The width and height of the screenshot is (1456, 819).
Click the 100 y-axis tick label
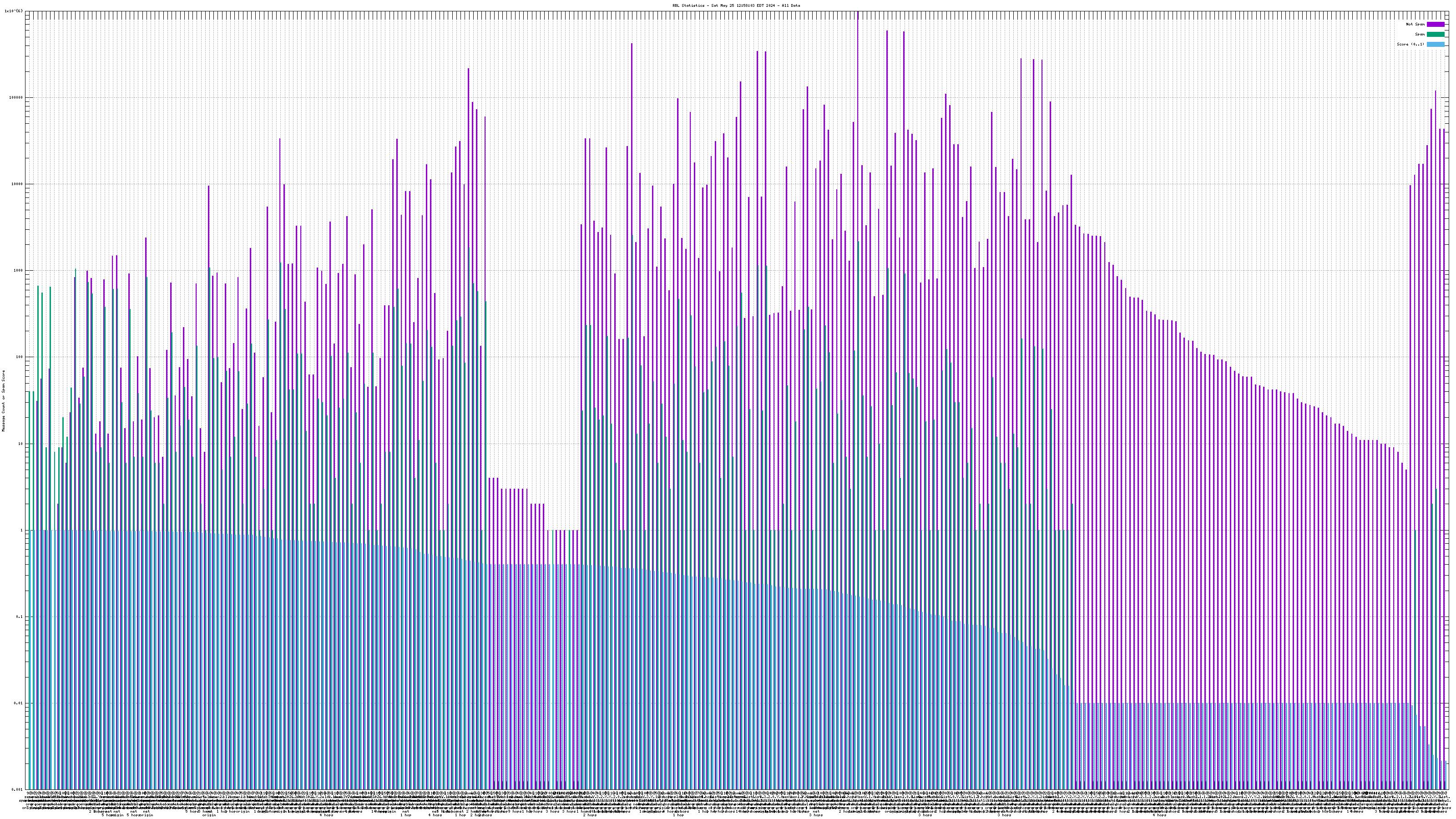pos(19,357)
